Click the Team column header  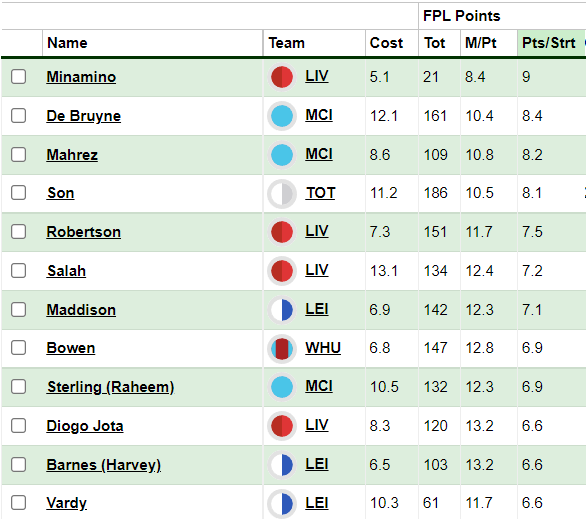286,43
